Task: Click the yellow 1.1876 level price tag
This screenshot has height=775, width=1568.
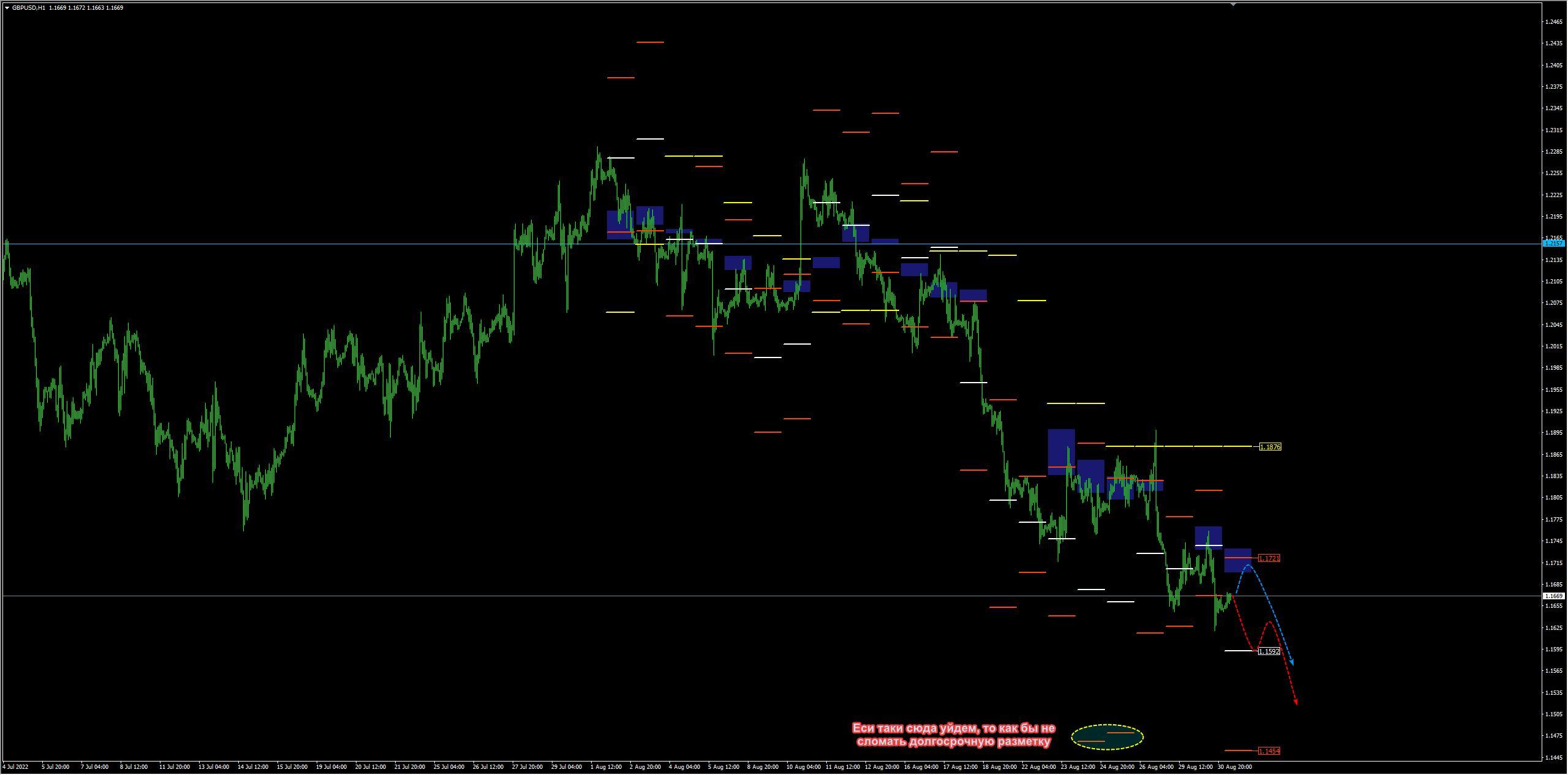Action: 1270,447
